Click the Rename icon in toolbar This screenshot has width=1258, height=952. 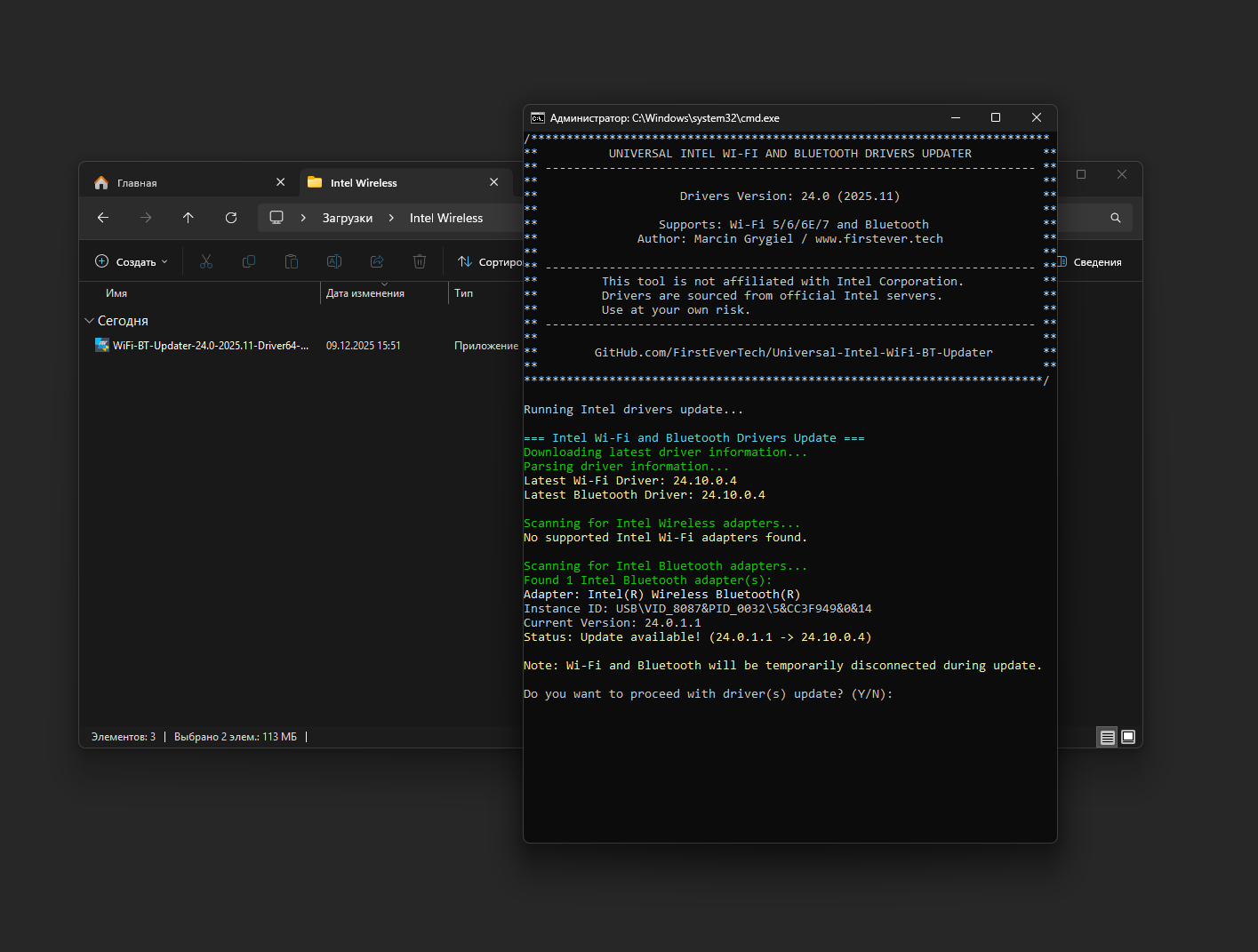click(334, 261)
